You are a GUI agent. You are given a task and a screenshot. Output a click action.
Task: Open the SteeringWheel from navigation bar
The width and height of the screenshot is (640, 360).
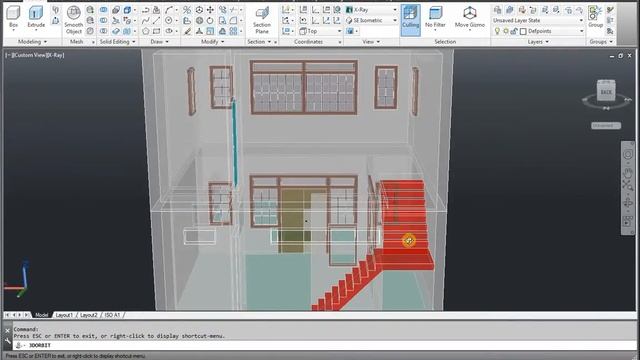pyautogui.click(x=628, y=154)
